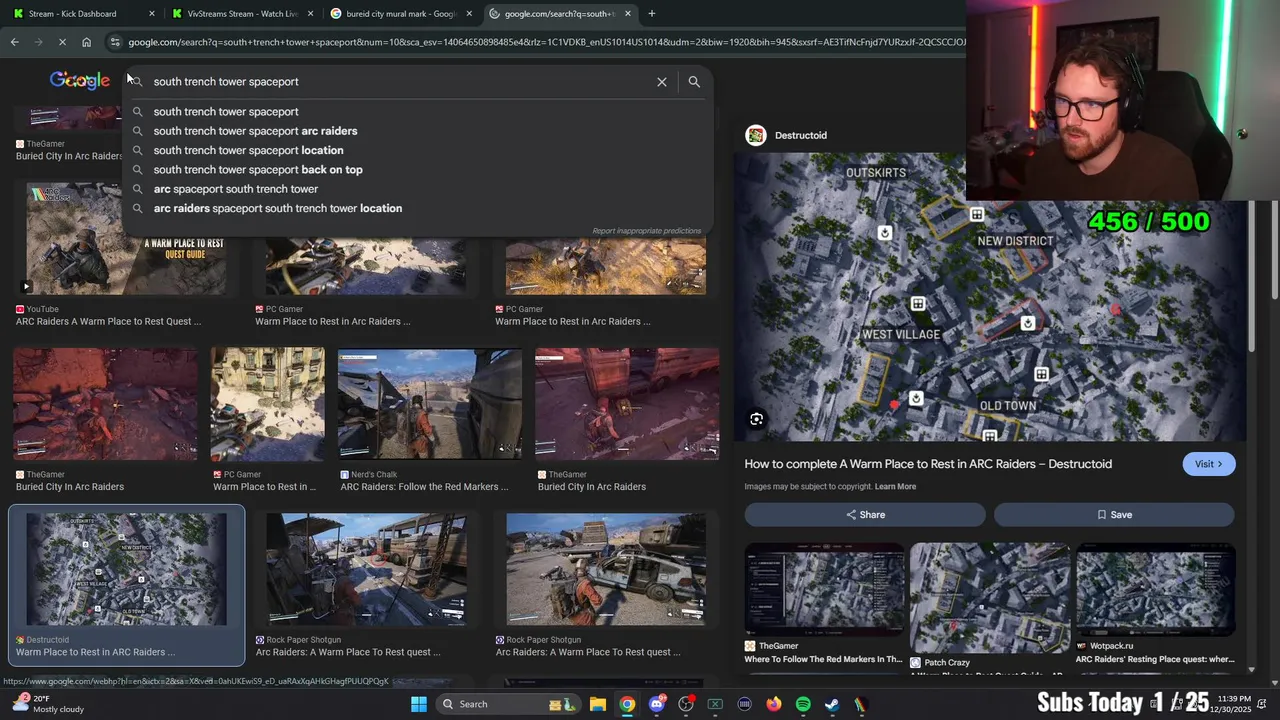The height and width of the screenshot is (720, 1280).
Task: Open Firefox from the taskbar
Action: pos(774,704)
